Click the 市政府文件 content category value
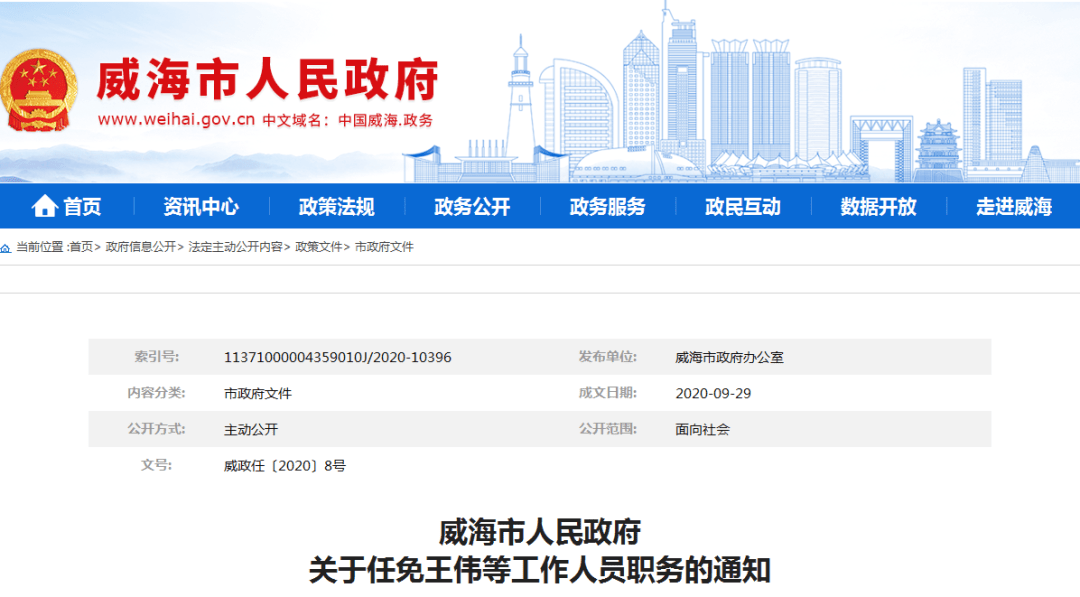 point(258,393)
